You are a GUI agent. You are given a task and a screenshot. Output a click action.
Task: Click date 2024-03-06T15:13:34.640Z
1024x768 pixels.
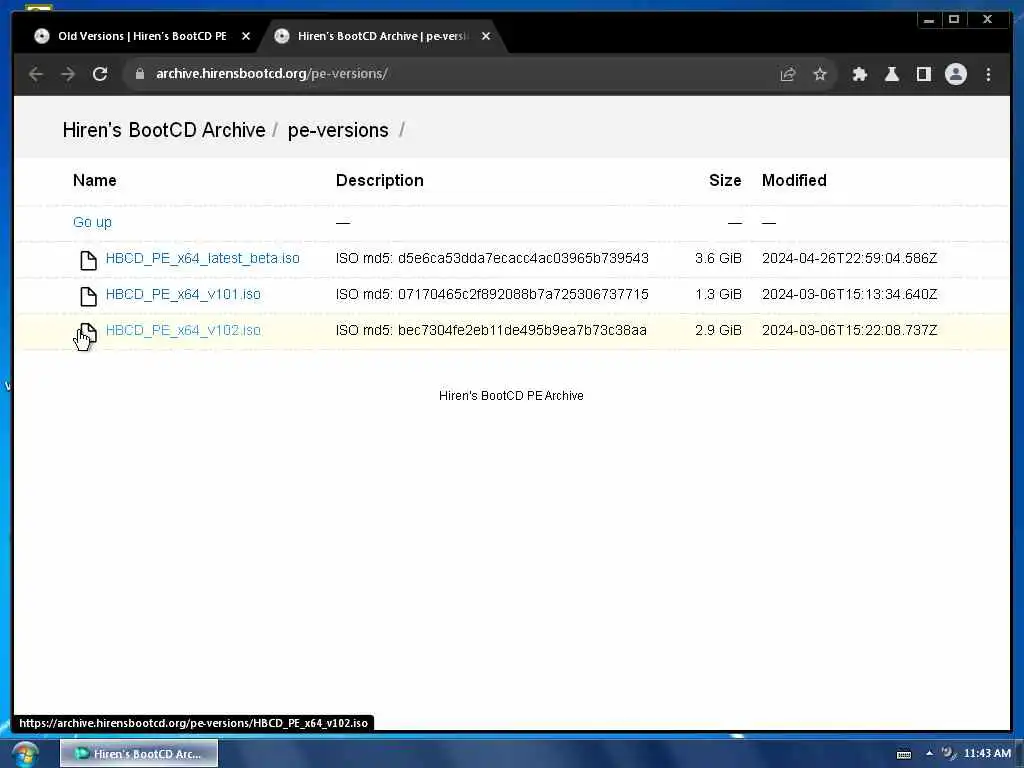[850, 294]
